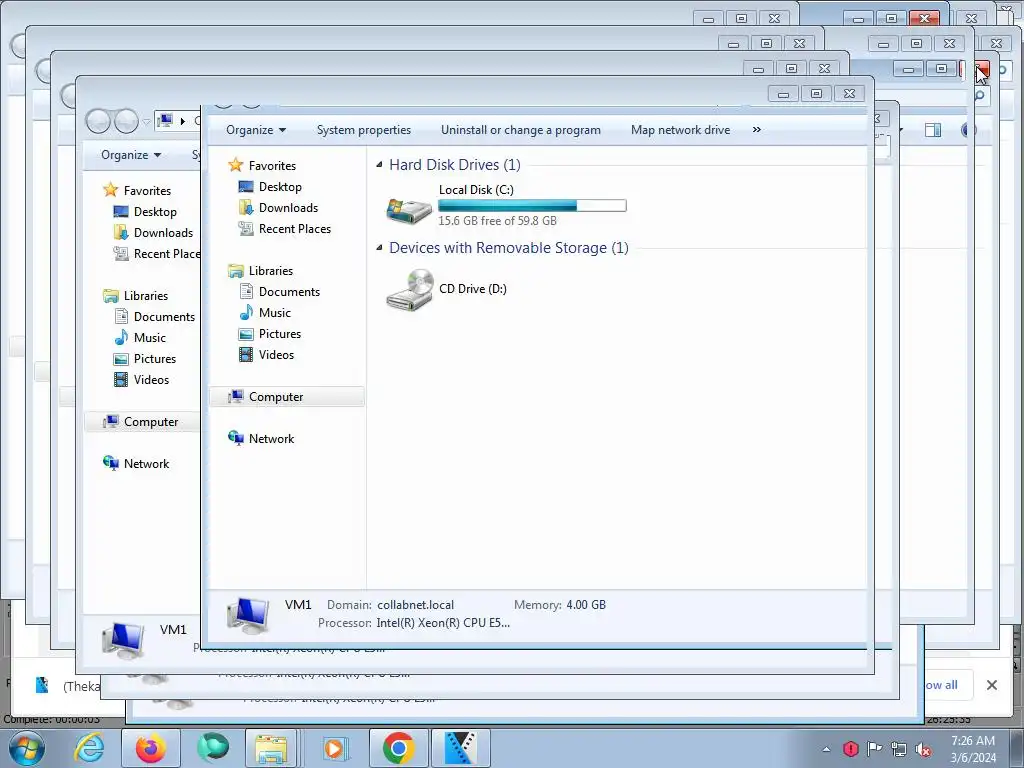Click muted volume tray icon
Screen dimensions: 1024x768
pos(923,749)
